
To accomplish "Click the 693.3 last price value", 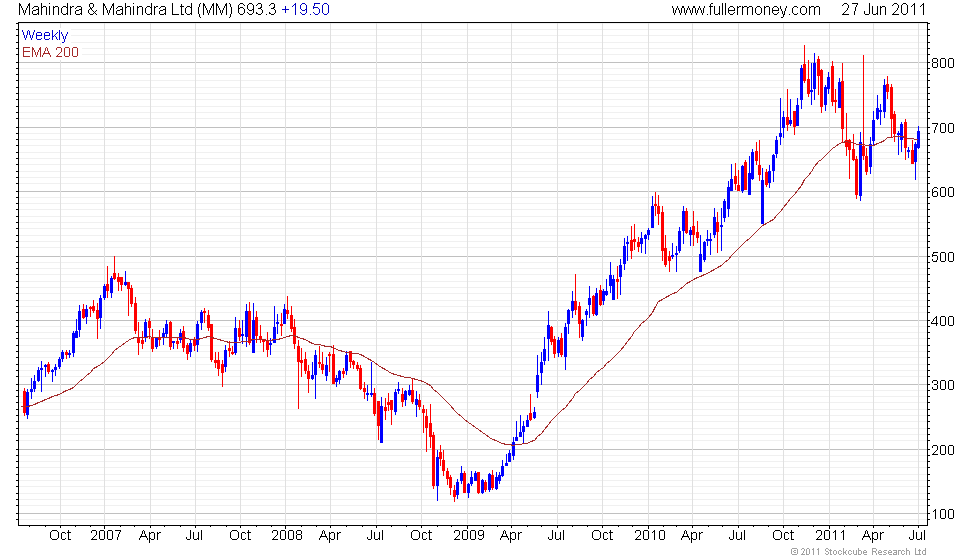I will 257,10.
